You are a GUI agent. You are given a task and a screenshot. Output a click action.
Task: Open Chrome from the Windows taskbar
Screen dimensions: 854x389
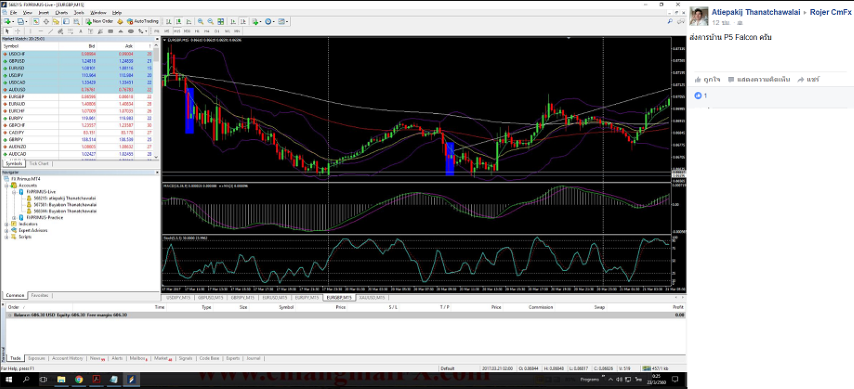click(78, 379)
